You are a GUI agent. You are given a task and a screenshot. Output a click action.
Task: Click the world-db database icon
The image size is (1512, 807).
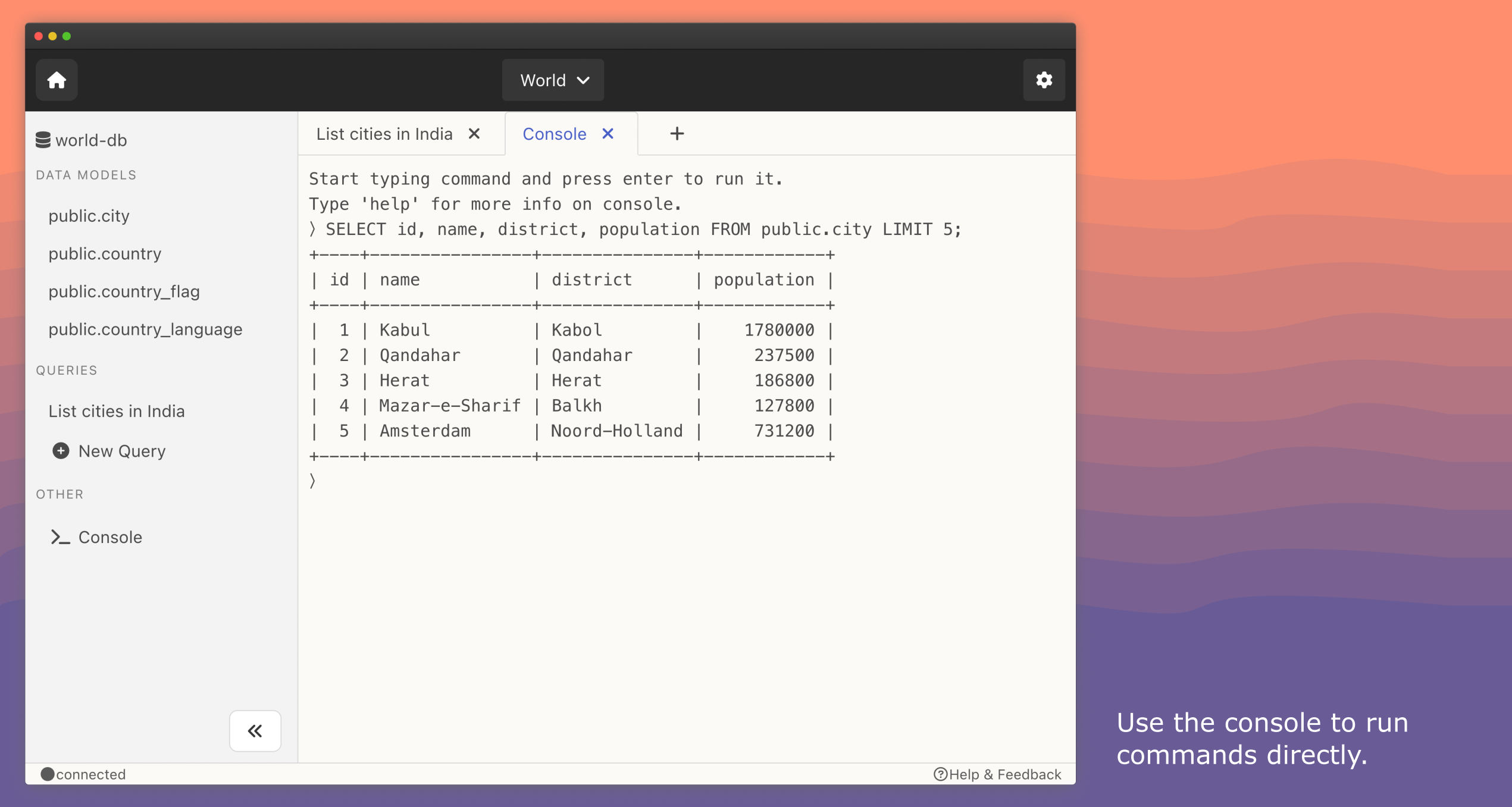[43, 140]
